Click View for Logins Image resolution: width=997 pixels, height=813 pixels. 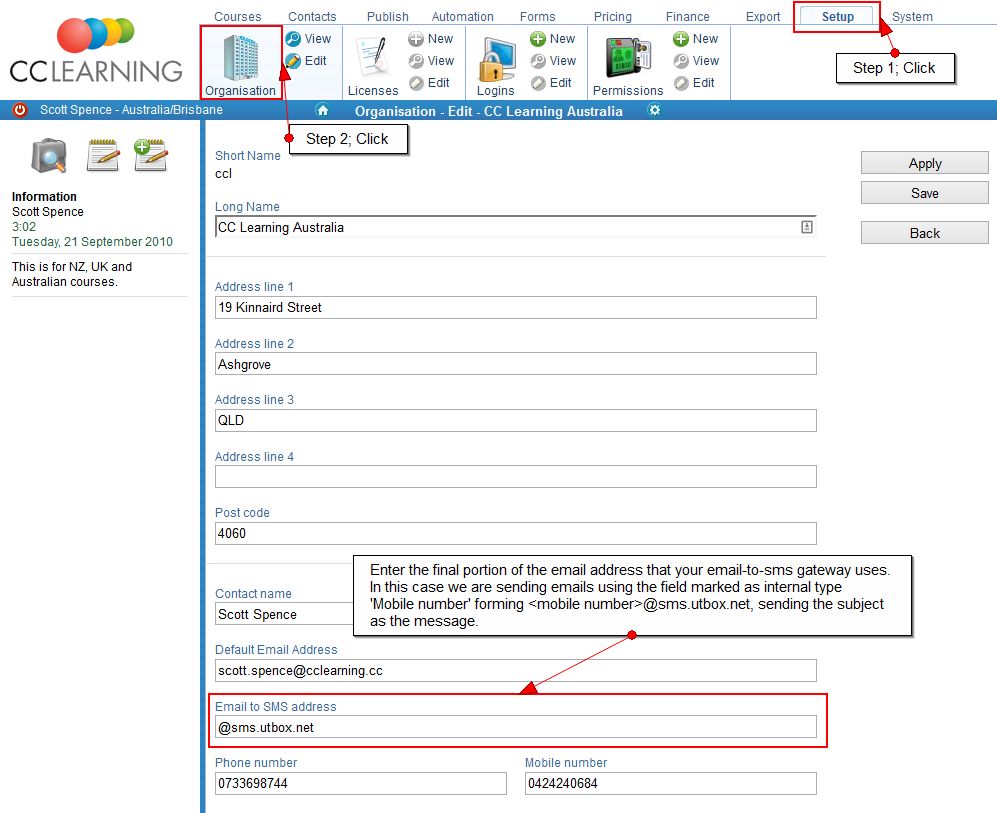[553, 61]
